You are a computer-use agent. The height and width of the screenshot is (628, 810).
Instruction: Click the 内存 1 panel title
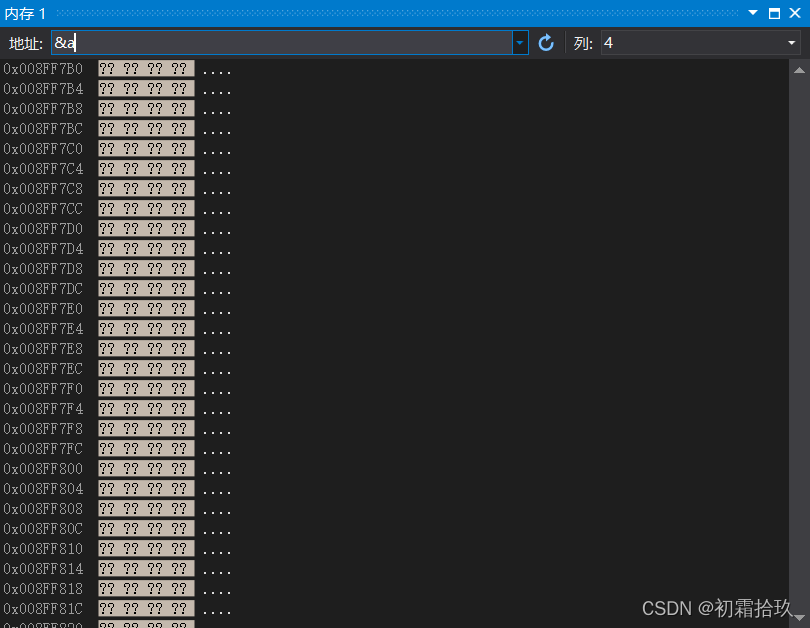pyautogui.click(x=25, y=13)
